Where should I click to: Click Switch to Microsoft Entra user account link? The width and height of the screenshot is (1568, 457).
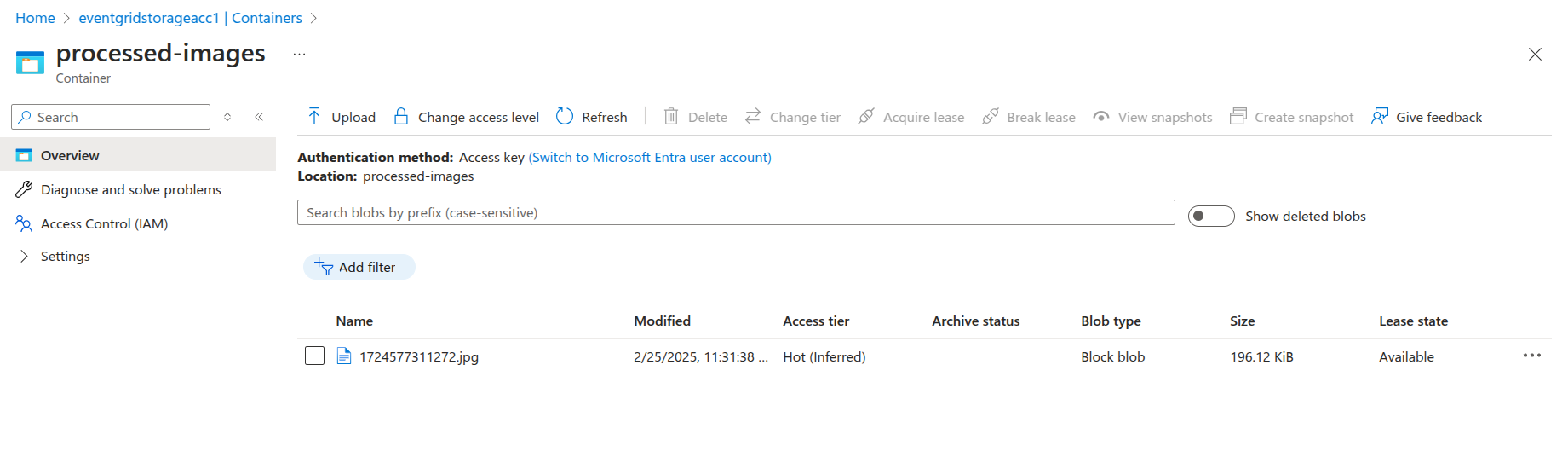(650, 157)
